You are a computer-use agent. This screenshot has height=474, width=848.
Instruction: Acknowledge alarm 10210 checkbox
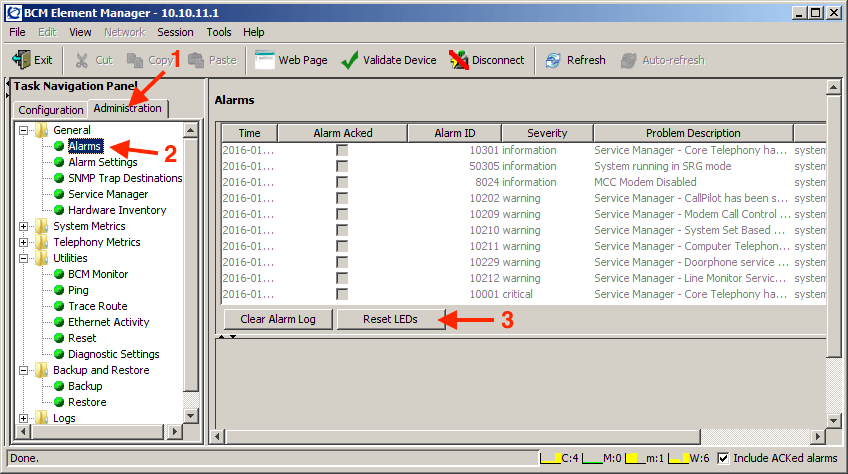tap(342, 230)
